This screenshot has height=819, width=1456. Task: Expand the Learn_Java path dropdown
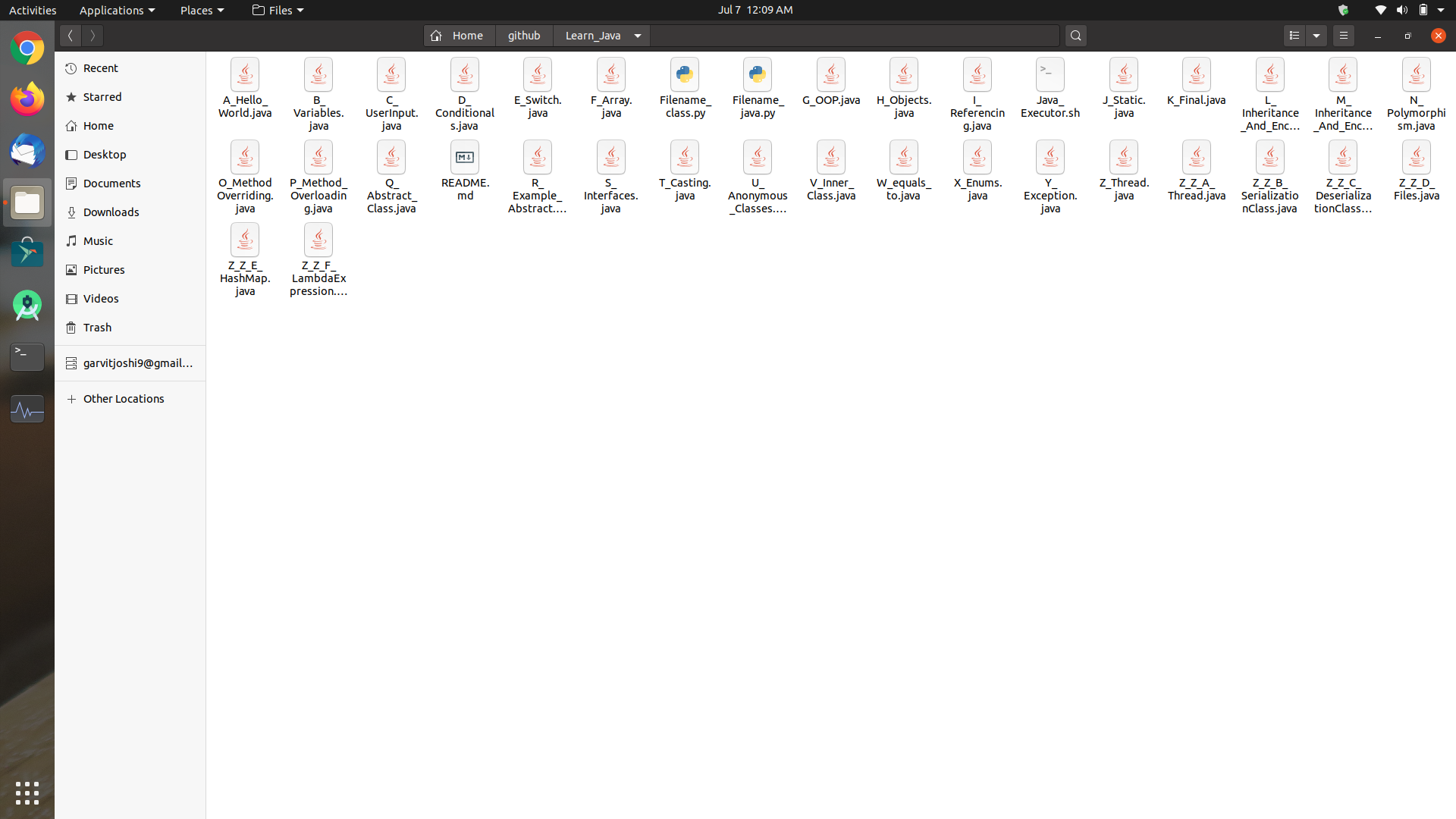(x=638, y=36)
